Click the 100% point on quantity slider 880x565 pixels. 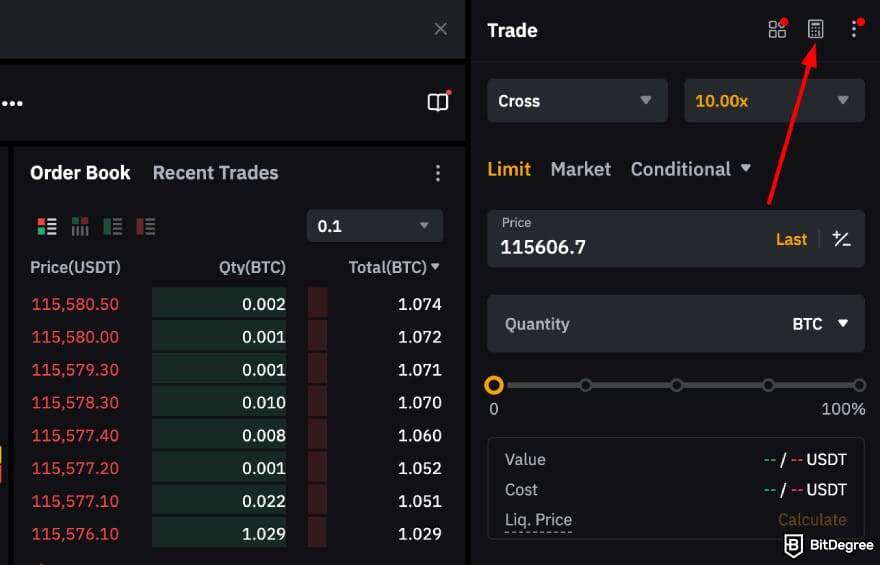click(859, 385)
